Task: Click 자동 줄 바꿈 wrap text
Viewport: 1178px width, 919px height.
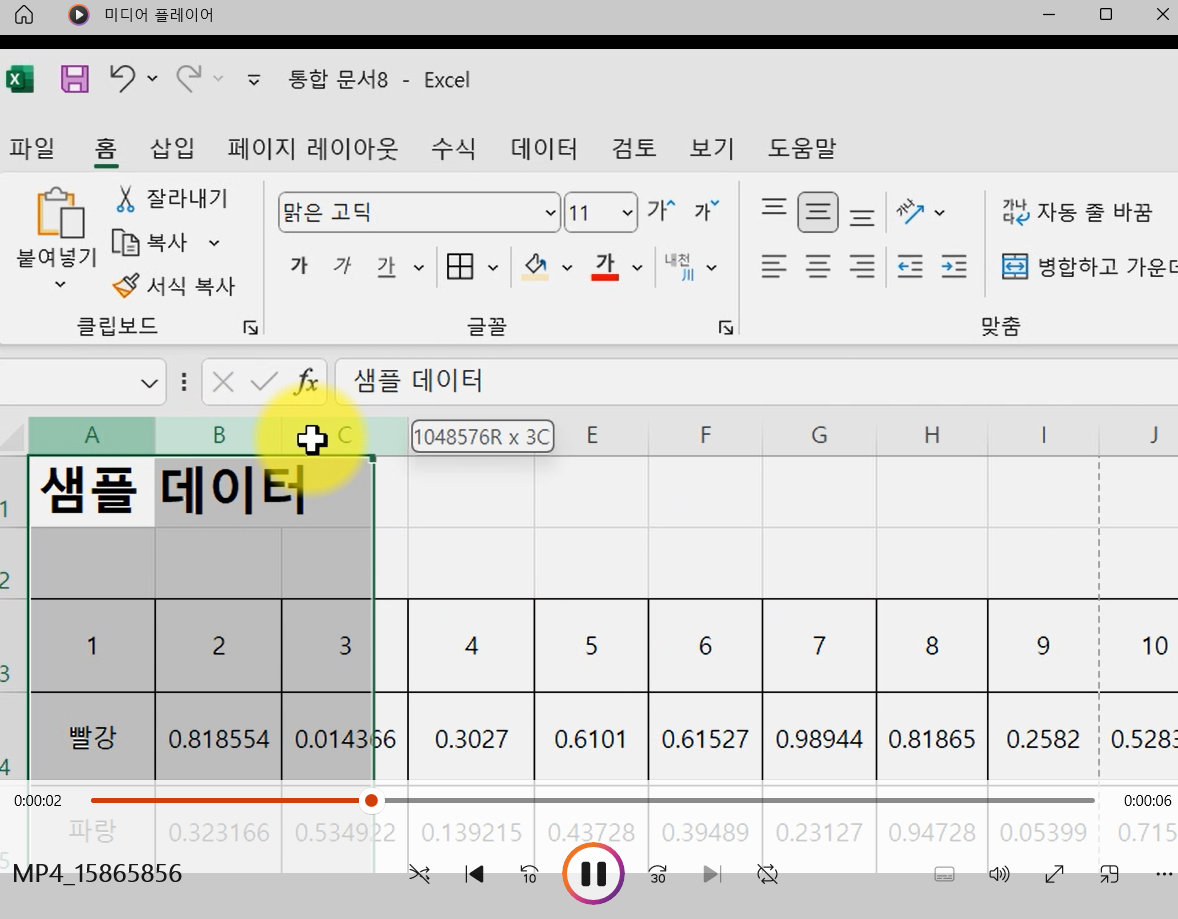Action: point(1077,212)
